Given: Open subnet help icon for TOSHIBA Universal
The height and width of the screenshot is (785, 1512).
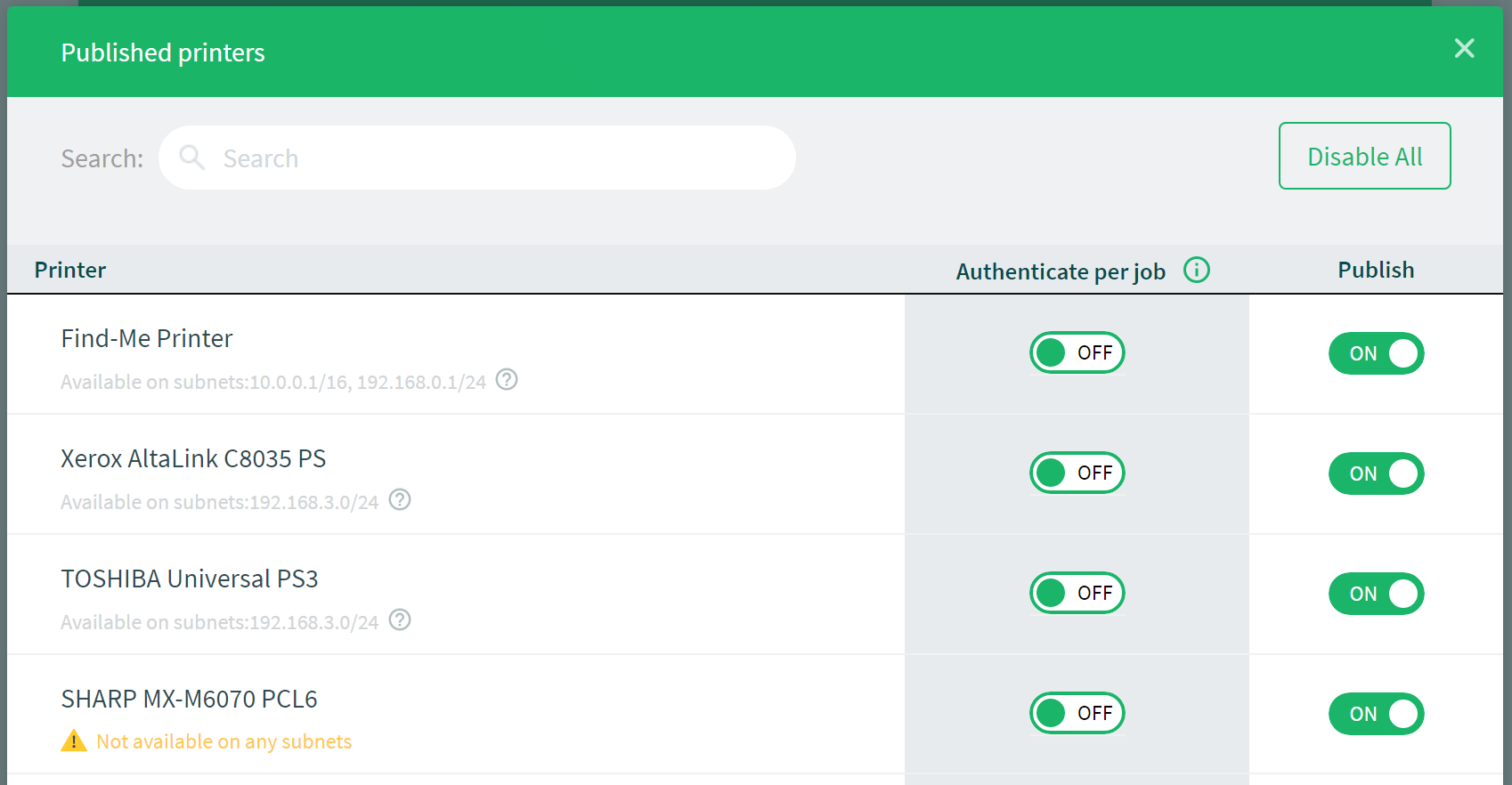Looking at the screenshot, I should pos(400,620).
